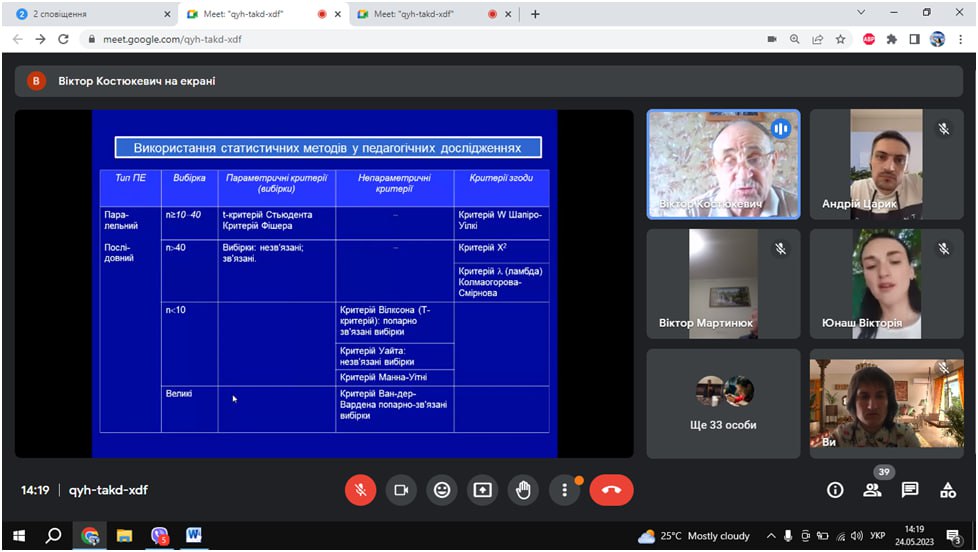
Task: Open the meeting details info icon
Action: click(x=835, y=490)
